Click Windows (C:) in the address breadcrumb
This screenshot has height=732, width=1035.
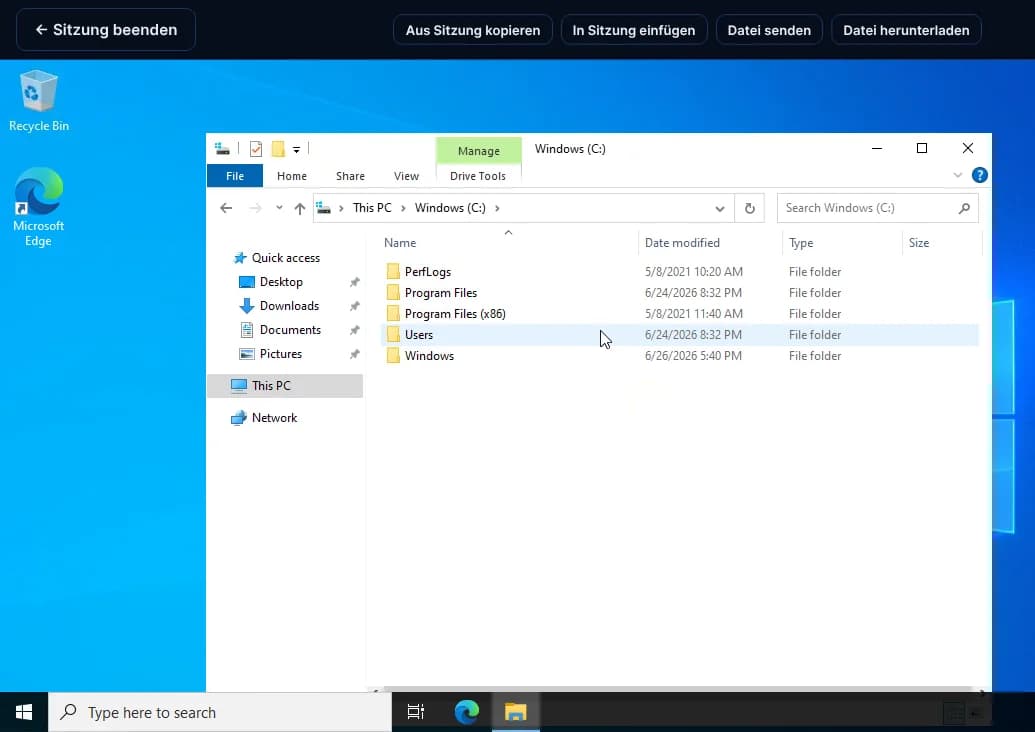click(450, 208)
